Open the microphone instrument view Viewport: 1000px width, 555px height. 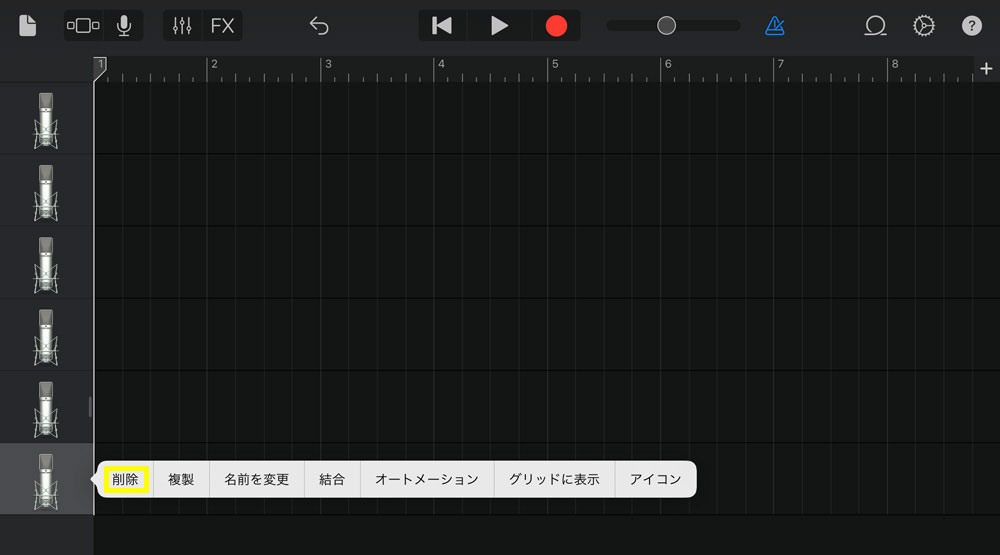[x=124, y=26]
